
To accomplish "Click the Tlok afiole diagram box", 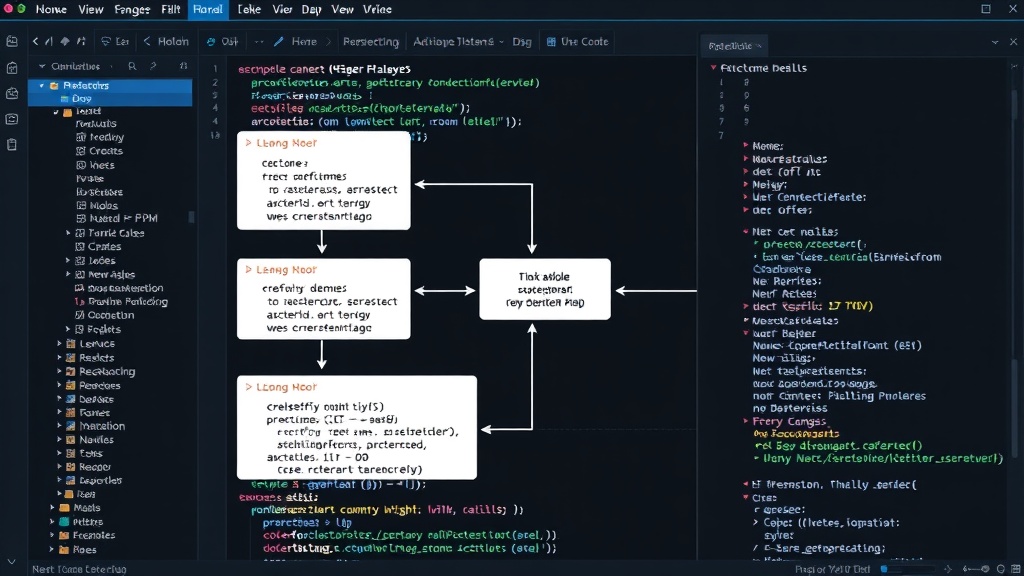I will [545, 289].
